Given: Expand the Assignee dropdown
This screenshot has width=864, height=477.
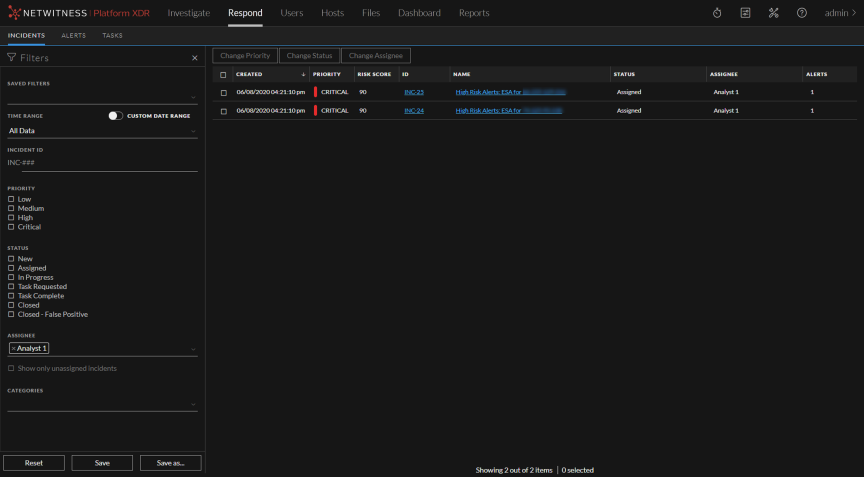Looking at the screenshot, I should tap(193, 349).
